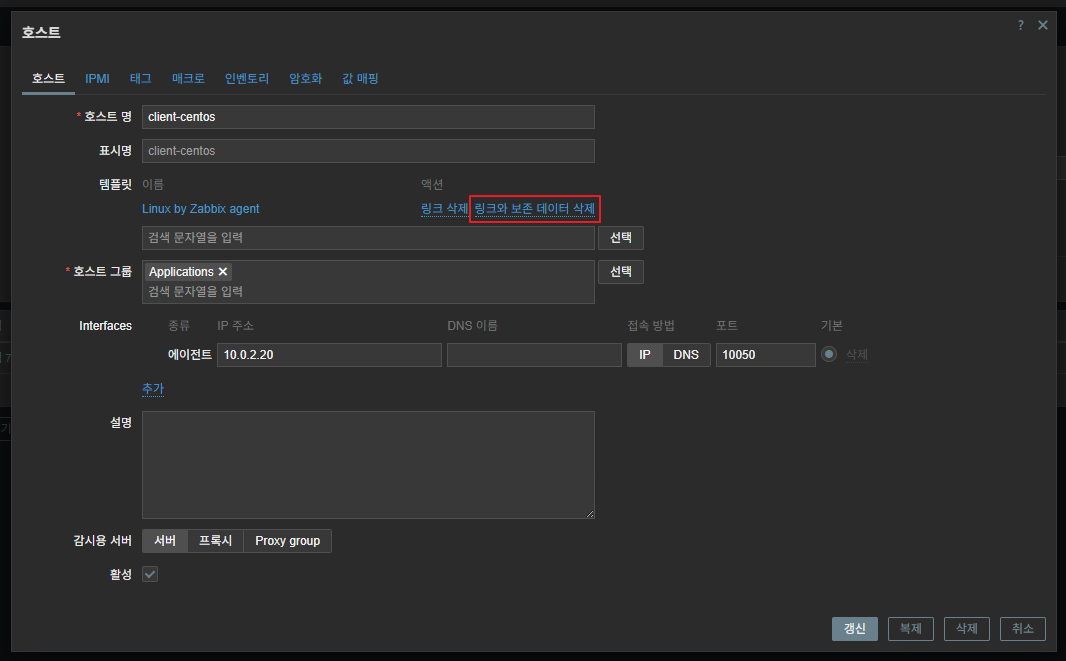Open the 태그 tab
The width and height of the screenshot is (1066, 661).
point(141,78)
